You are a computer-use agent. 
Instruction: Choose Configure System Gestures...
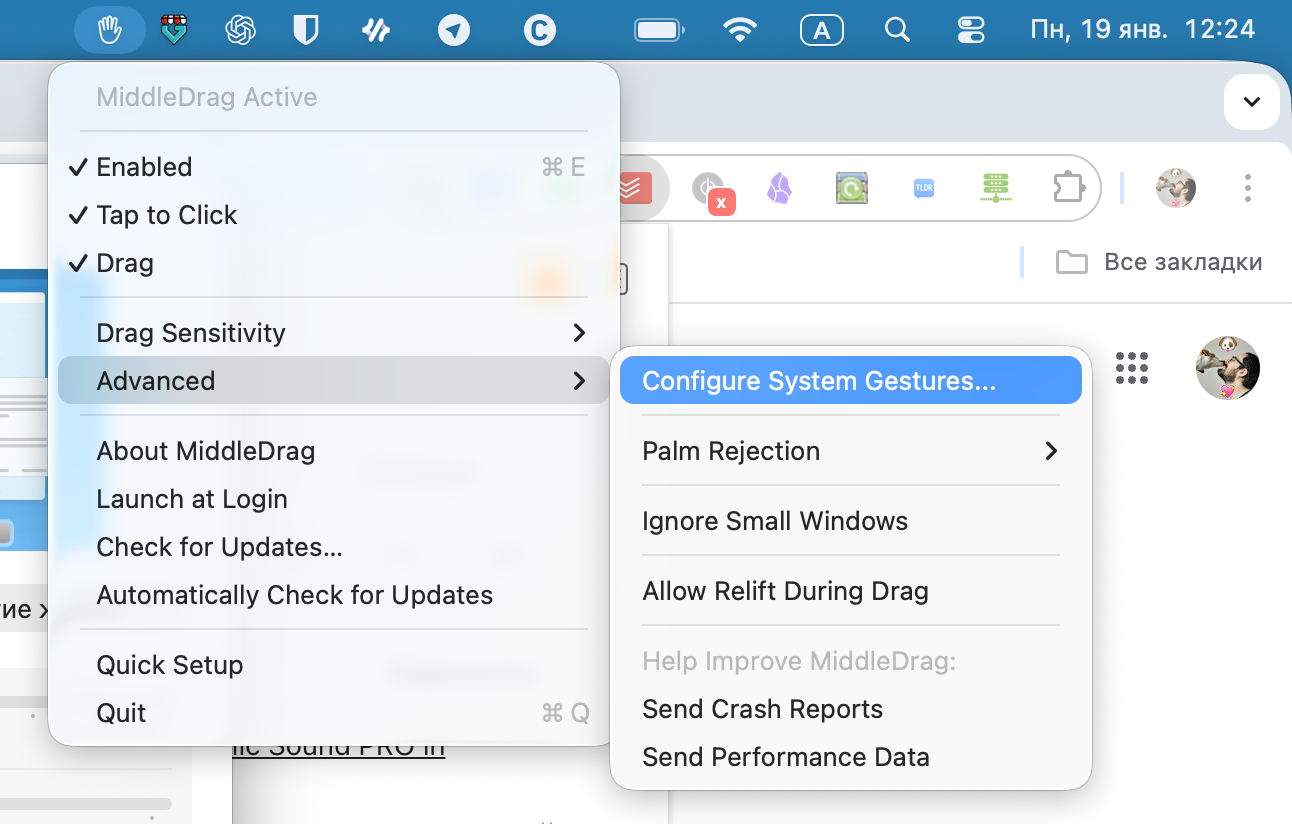851,381
